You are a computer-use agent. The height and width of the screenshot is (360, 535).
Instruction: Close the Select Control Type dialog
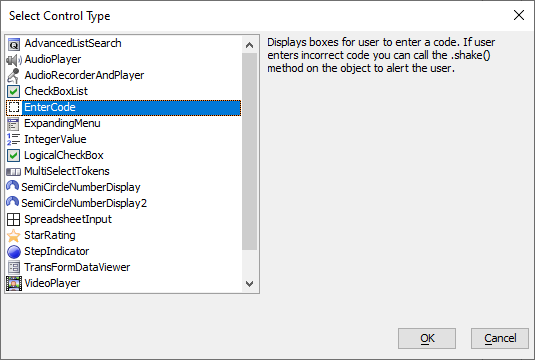tap(519, 15)
